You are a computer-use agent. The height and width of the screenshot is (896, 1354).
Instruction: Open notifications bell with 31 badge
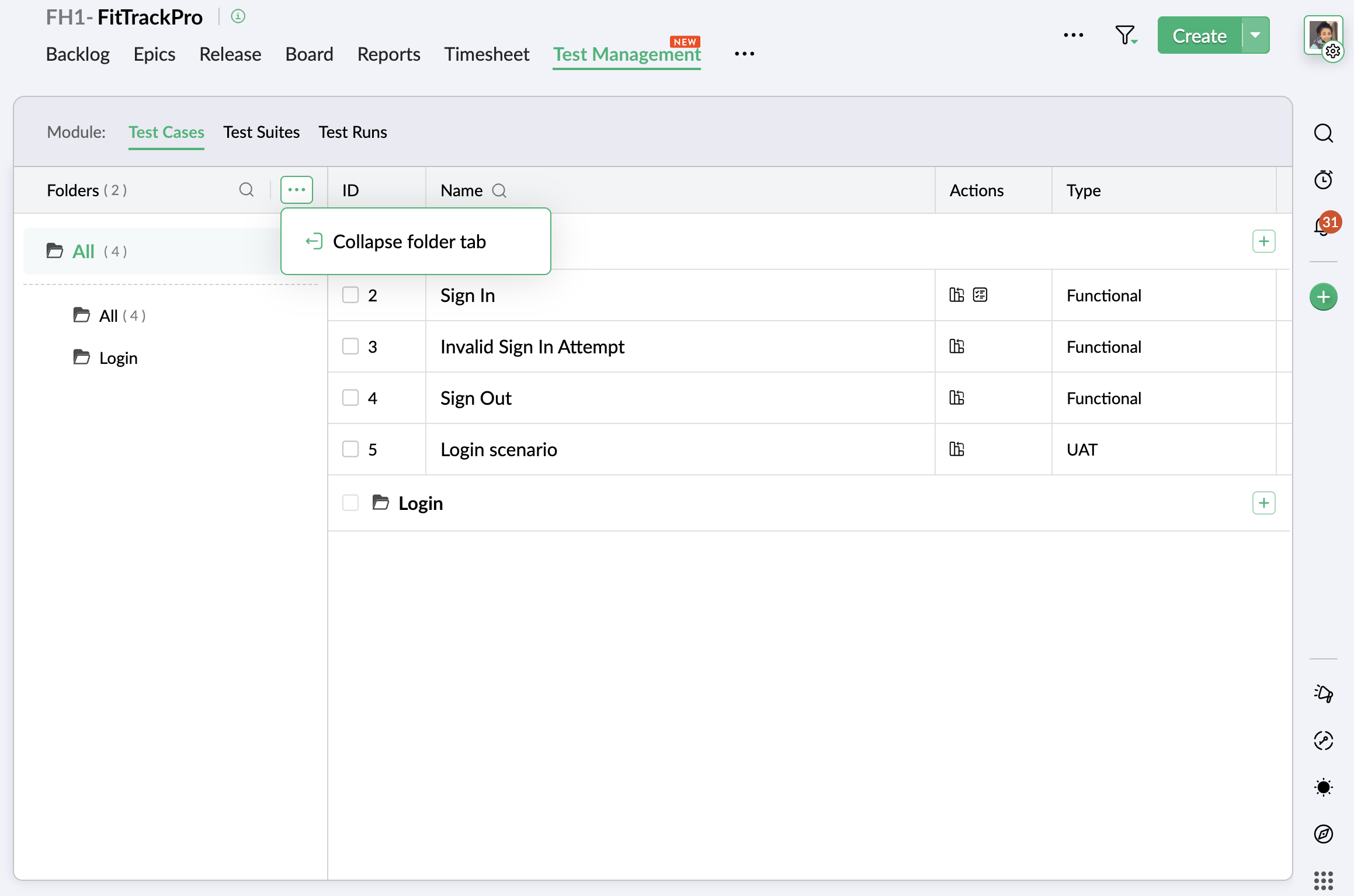coord(1322,226)
